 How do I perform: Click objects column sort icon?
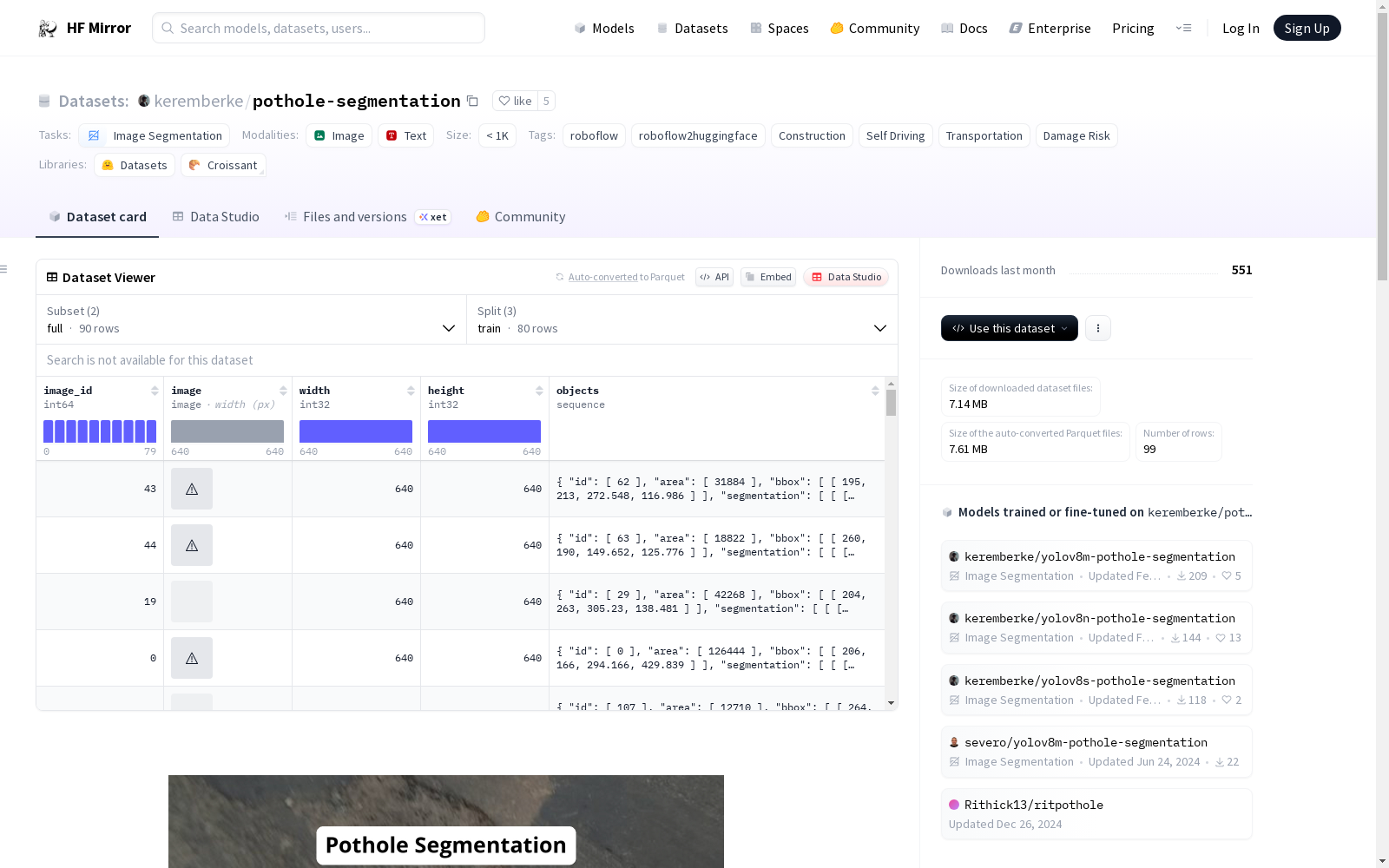pyautogui.click(x=875, y=391)
